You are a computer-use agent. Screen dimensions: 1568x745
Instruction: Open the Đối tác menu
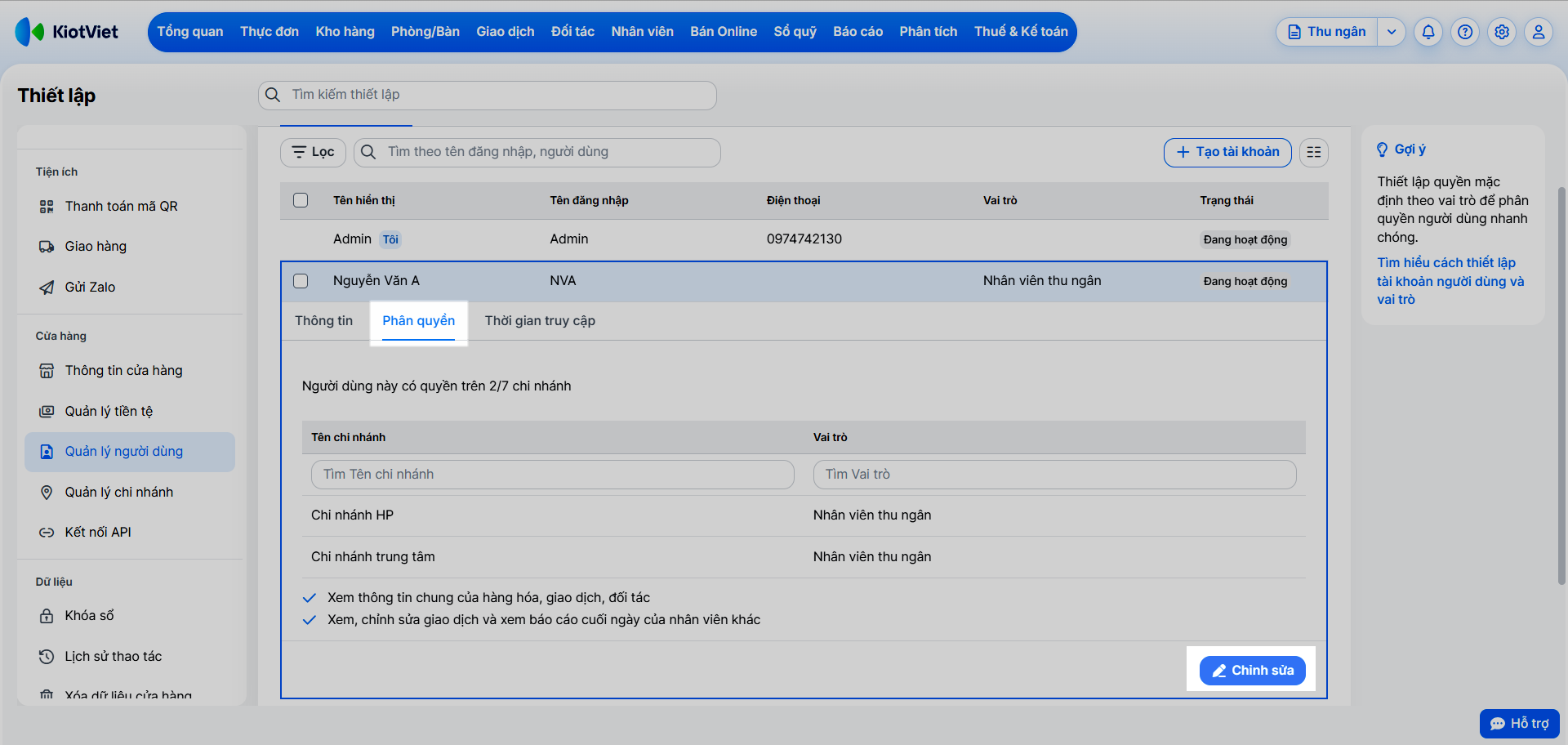click(572, 32)
